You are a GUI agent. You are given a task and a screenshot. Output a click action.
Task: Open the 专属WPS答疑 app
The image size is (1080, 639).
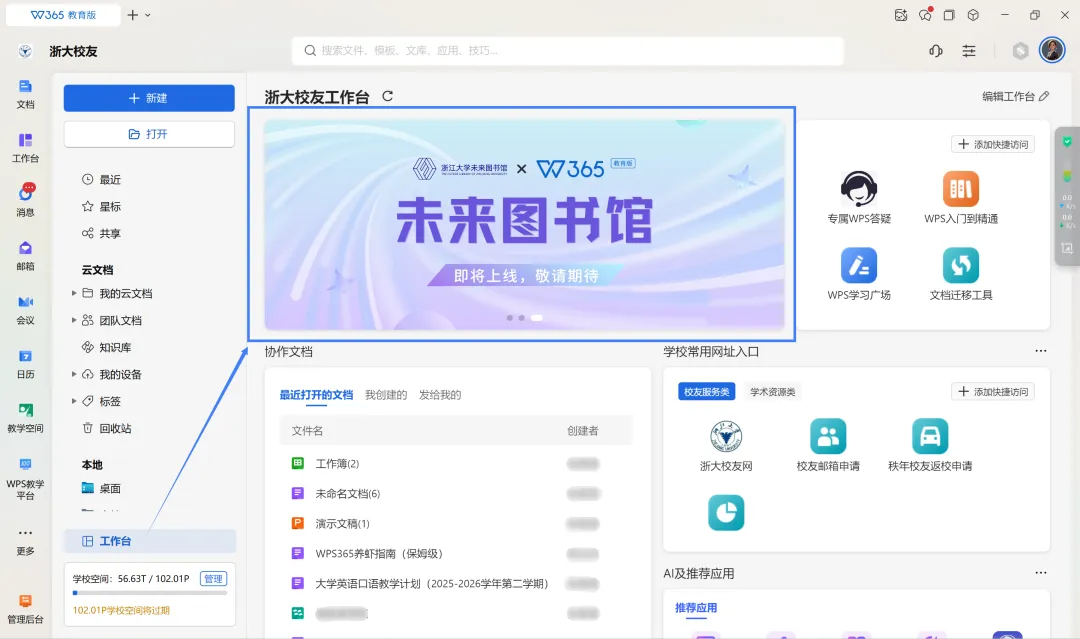(859, 198)
